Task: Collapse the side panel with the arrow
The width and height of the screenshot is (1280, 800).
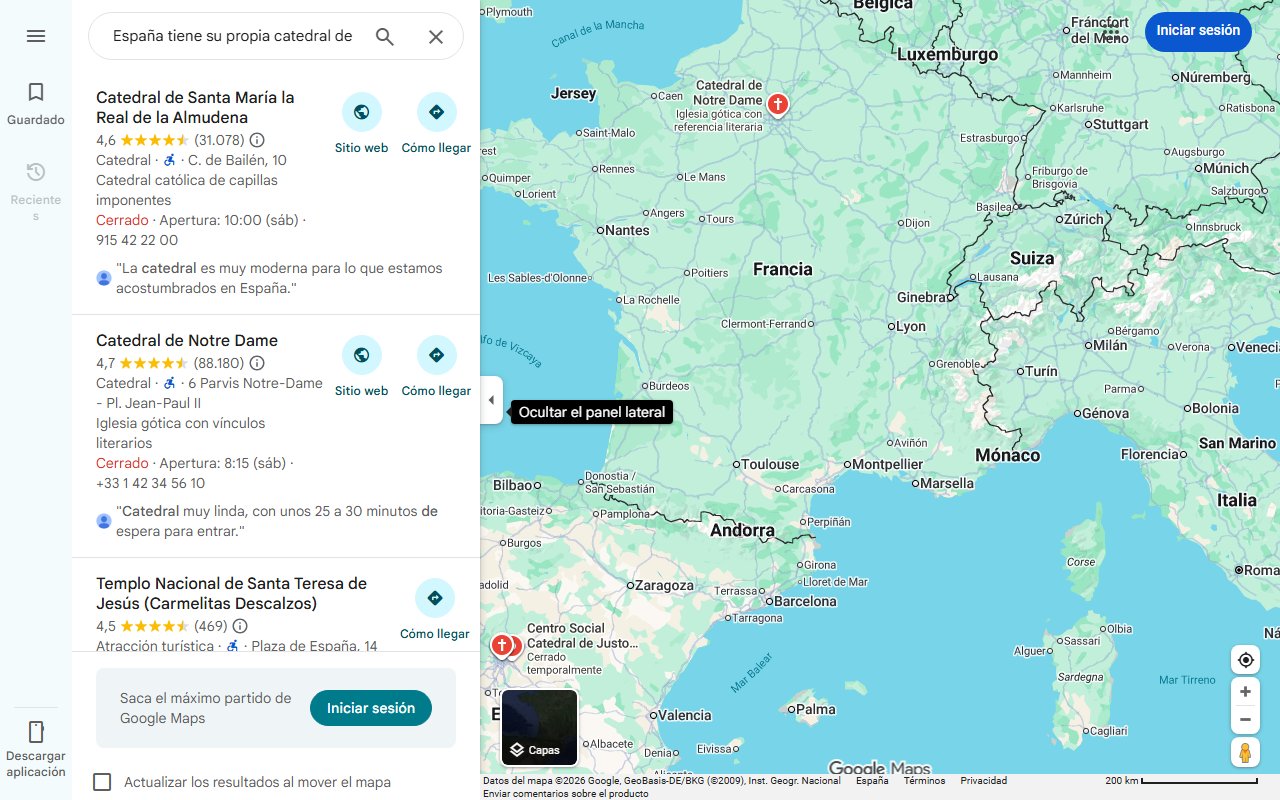Action: pos(491,400)
